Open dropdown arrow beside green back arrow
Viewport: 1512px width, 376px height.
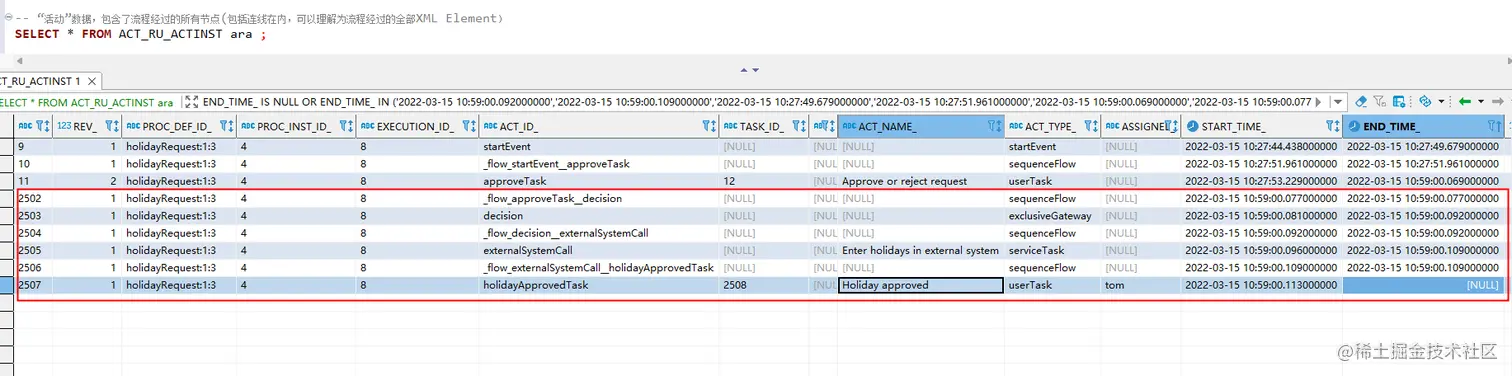pos(1481,101)
